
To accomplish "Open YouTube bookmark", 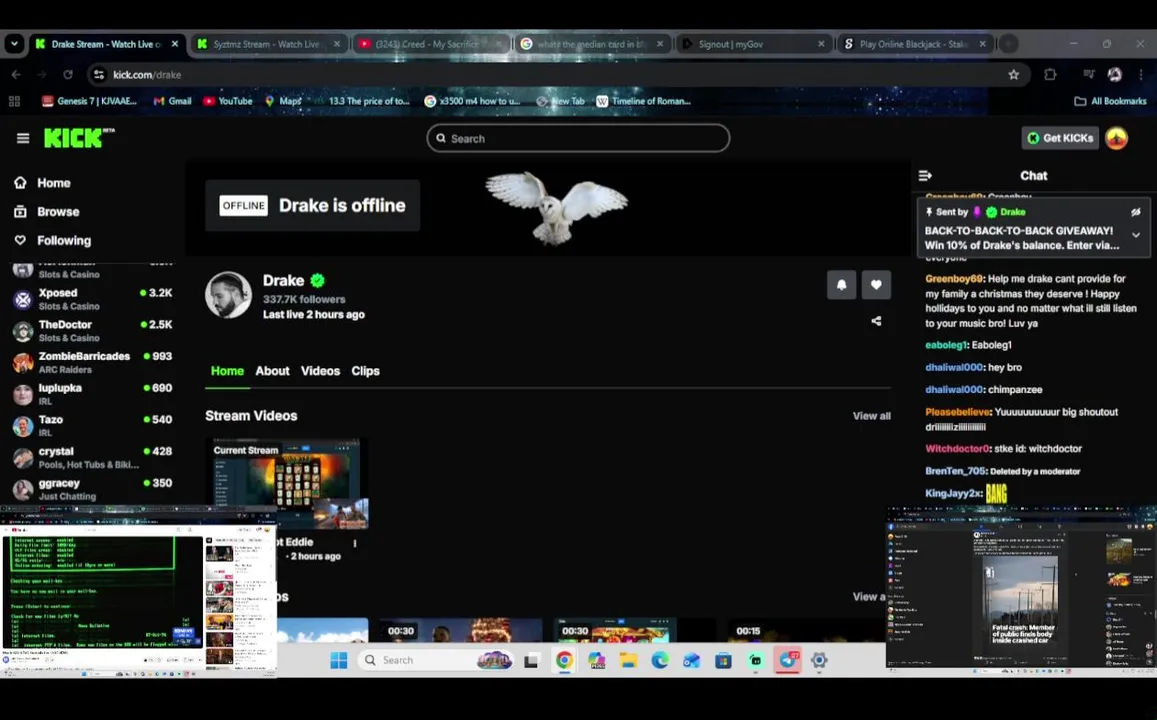I will 228,101.
